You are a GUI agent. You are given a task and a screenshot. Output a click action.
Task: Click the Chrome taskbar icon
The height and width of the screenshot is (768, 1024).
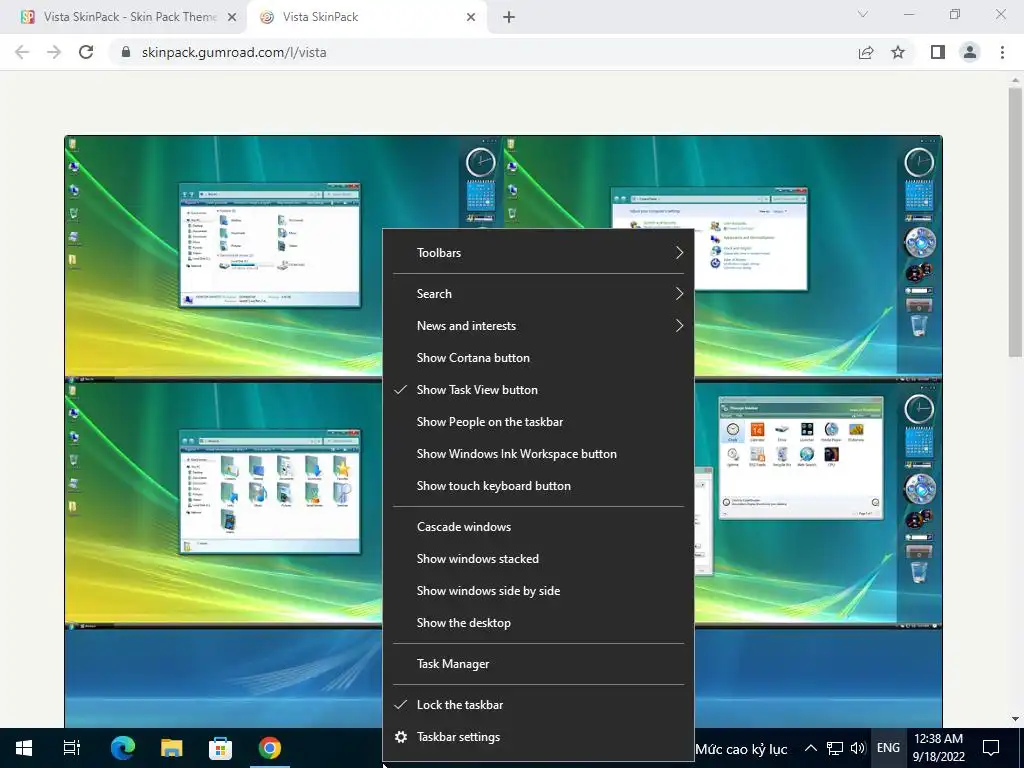(x=269, y=748)
